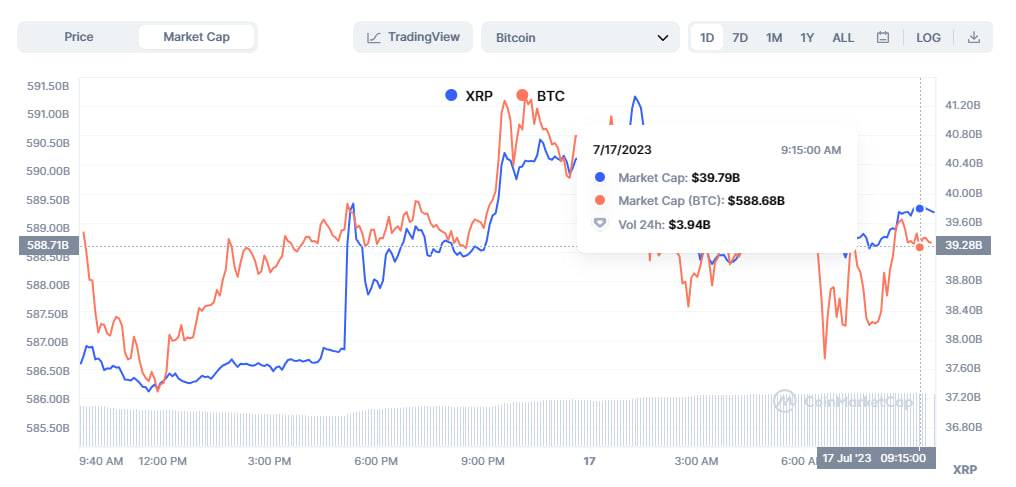This screenshot has width=1016, height=487.
Task: Click the download chart icon
Action: tap(973, 38)
